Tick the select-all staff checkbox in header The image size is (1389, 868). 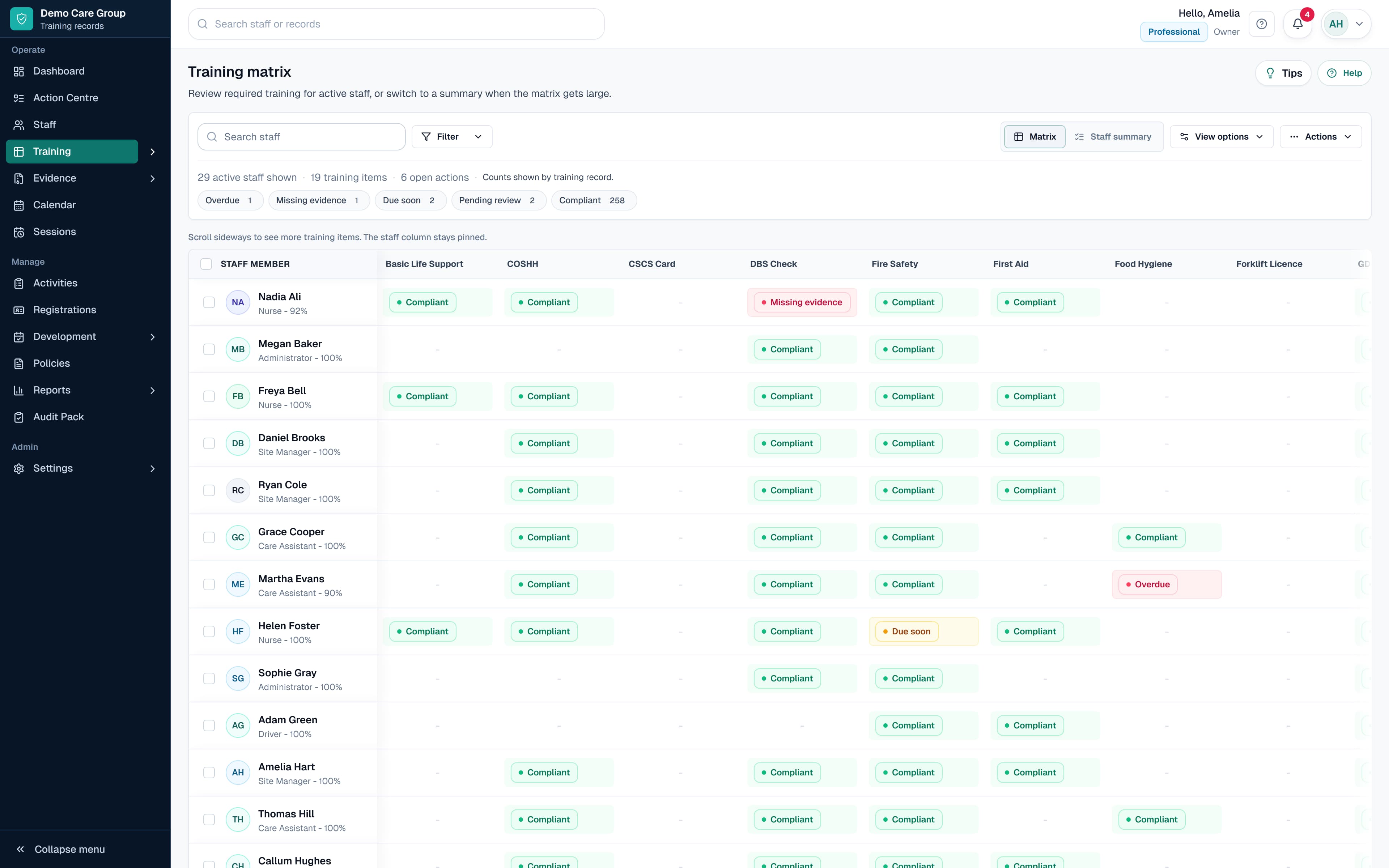206,264
